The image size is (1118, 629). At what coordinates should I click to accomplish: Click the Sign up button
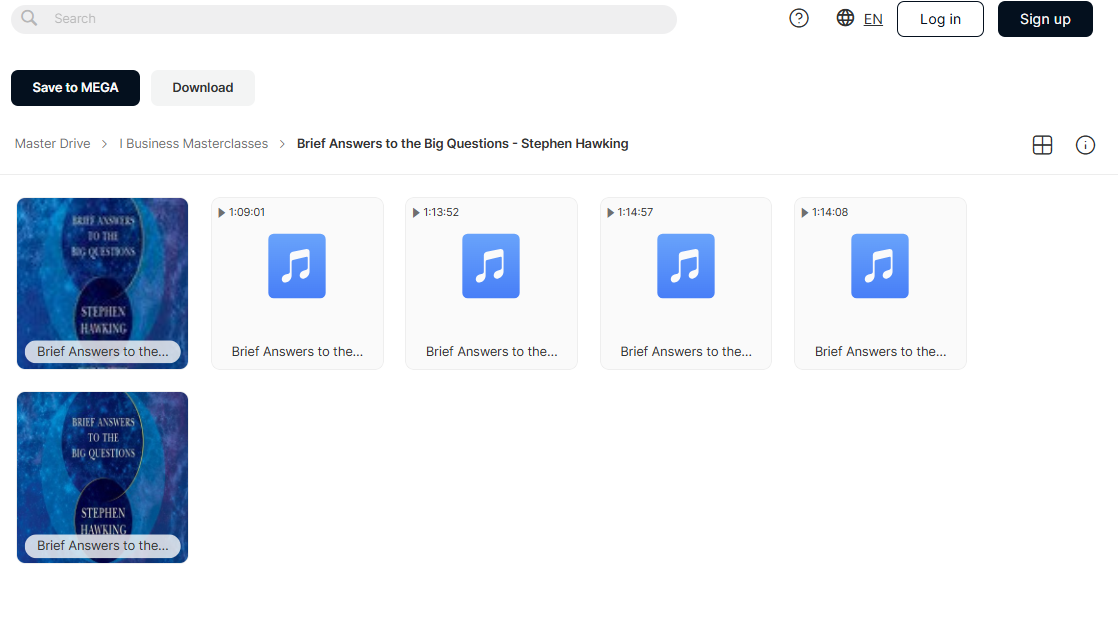click(1045, 19)
